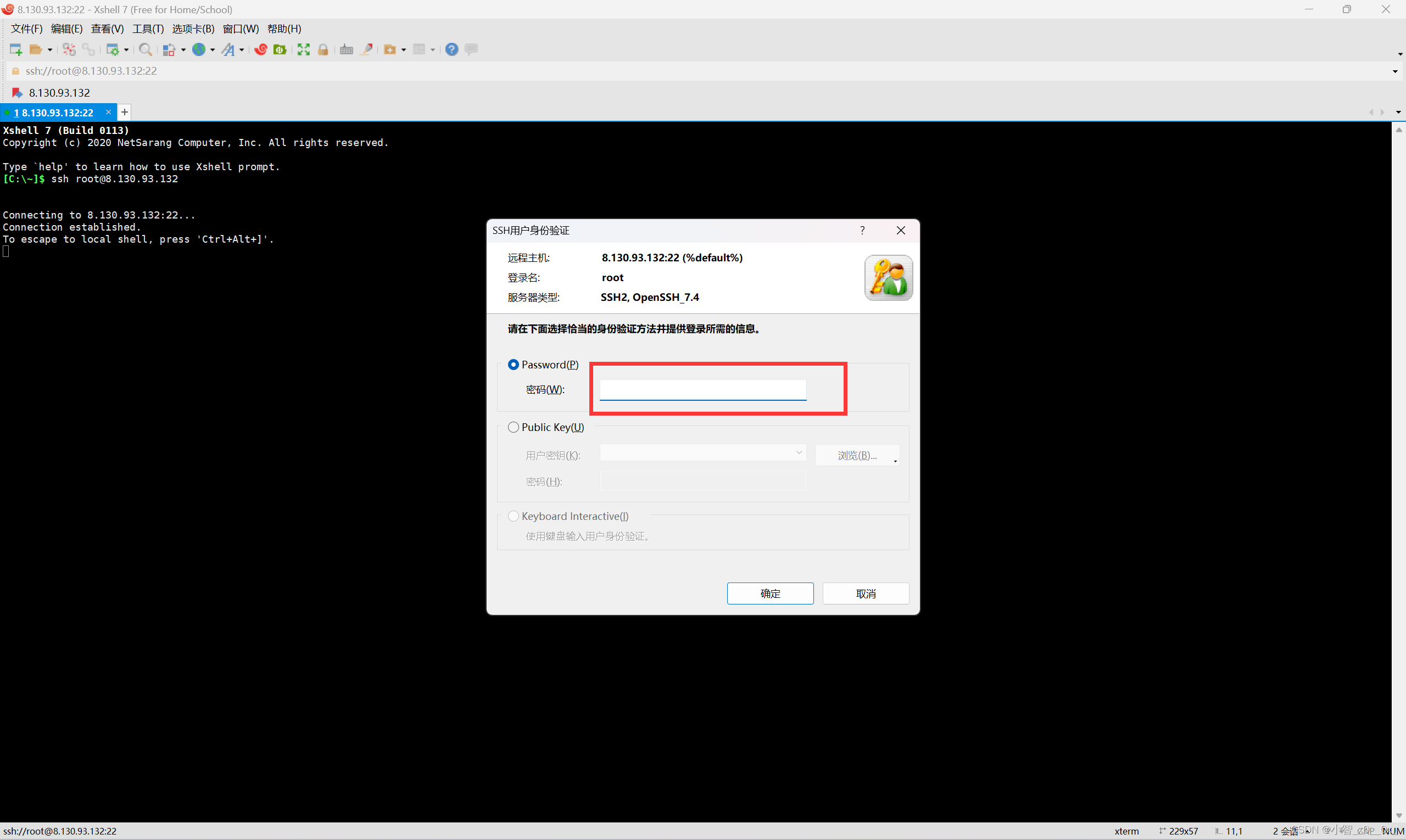The width and height of the screenshot is (1406, 840).
Task: Launch Xmanager red swirl icon
Action: point(260,49)
